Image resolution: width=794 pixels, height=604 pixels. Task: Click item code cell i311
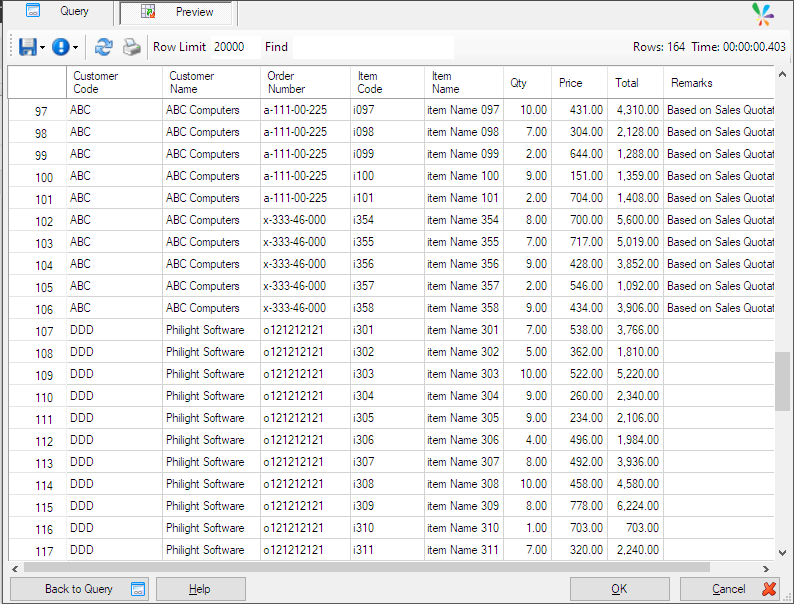pyautogui.click(x=387, y=550)
